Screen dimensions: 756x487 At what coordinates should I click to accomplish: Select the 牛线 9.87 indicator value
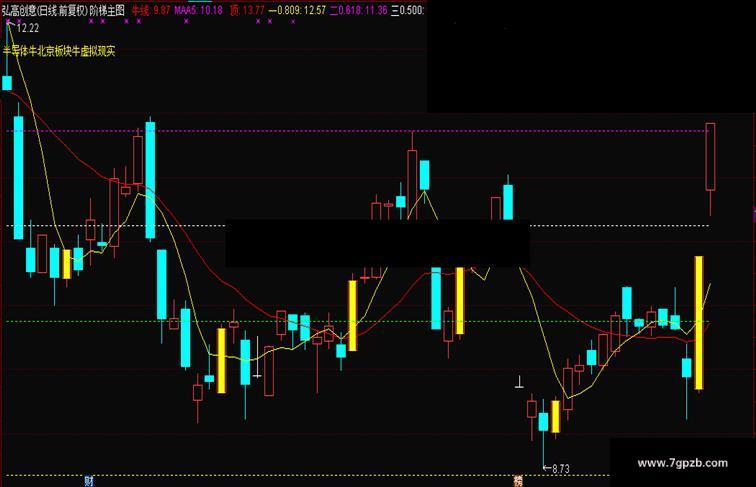point(151,10)
